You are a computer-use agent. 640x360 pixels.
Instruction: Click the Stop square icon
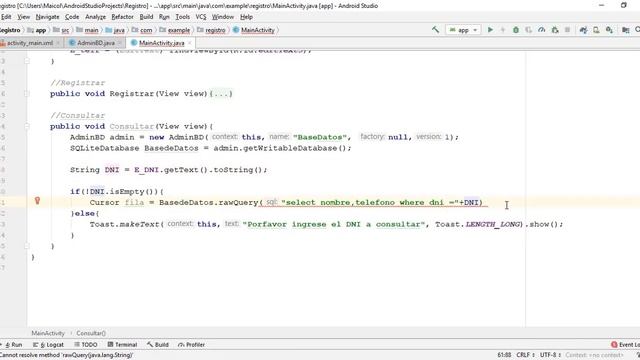click(567, 30)
